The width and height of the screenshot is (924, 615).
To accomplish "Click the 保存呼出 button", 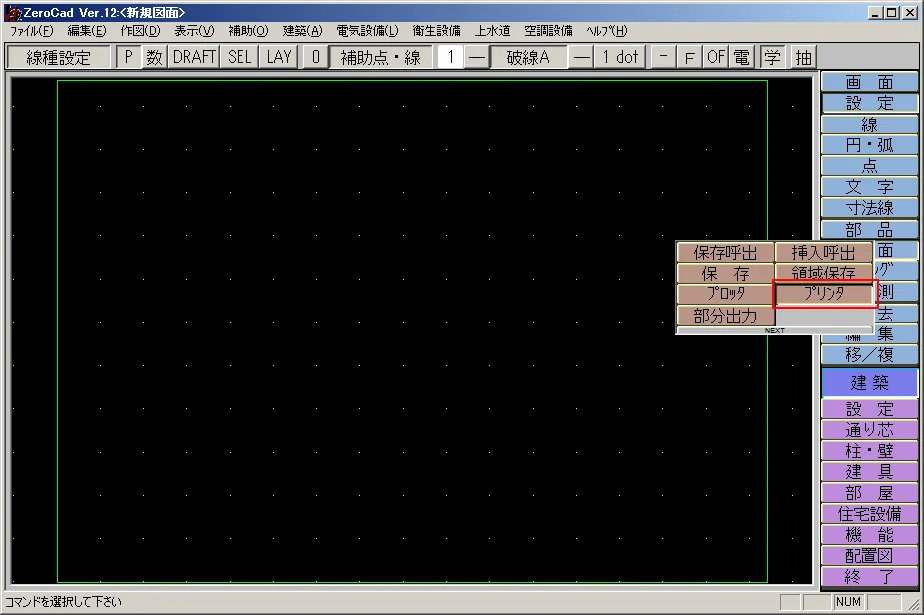I will click(725, 253).
